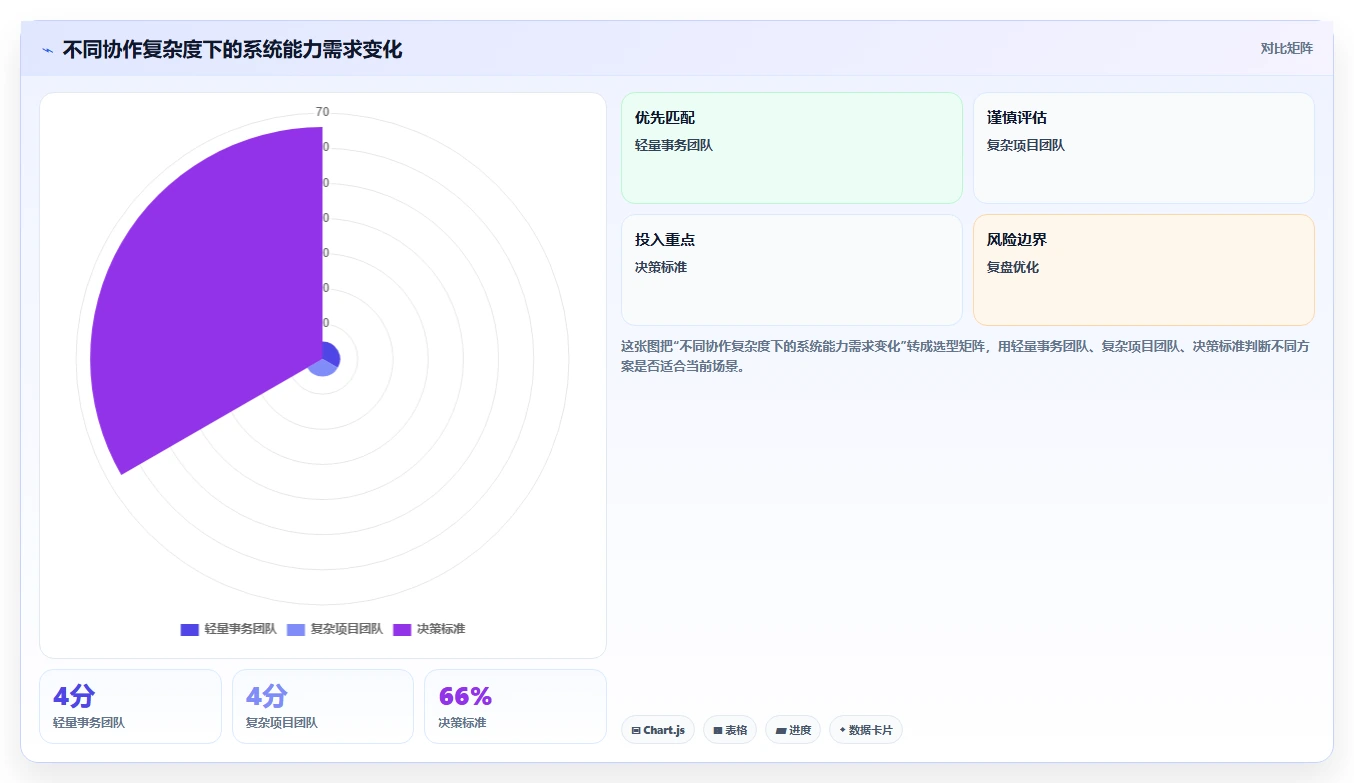1354x783 pixels.
Task: Toggle the 决策标准 legend color swatch
Action: (x=402, y=629)
